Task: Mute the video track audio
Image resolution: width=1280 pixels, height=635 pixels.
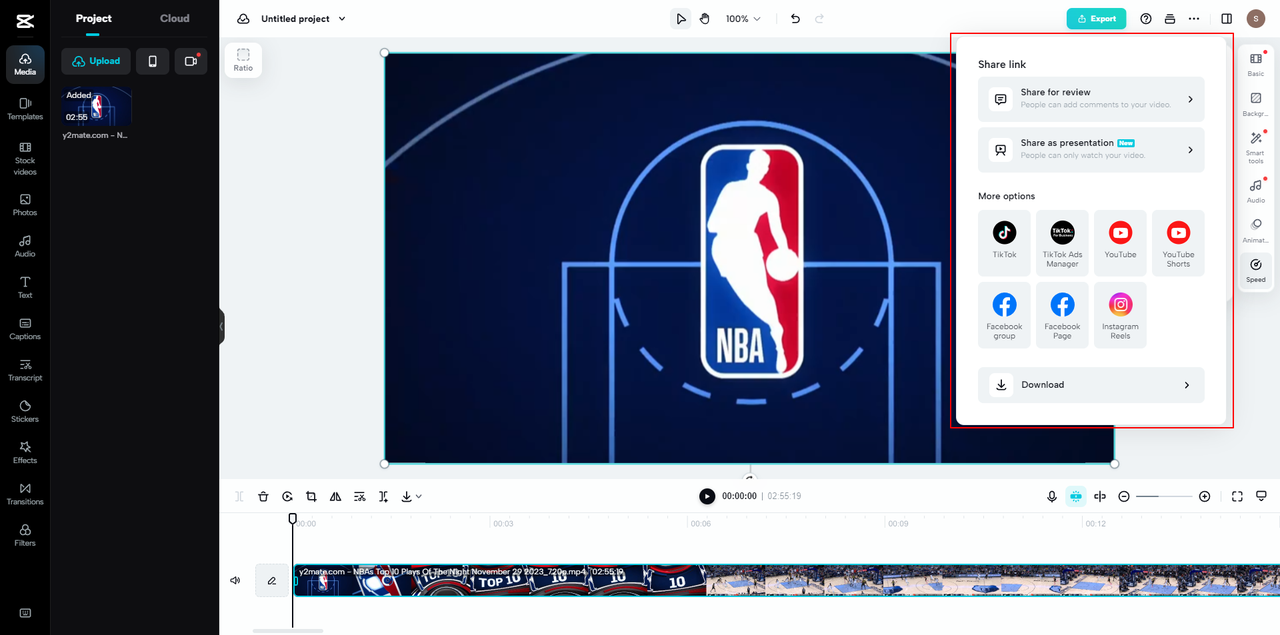Action: pyautogui.click(x=235, y=580)
